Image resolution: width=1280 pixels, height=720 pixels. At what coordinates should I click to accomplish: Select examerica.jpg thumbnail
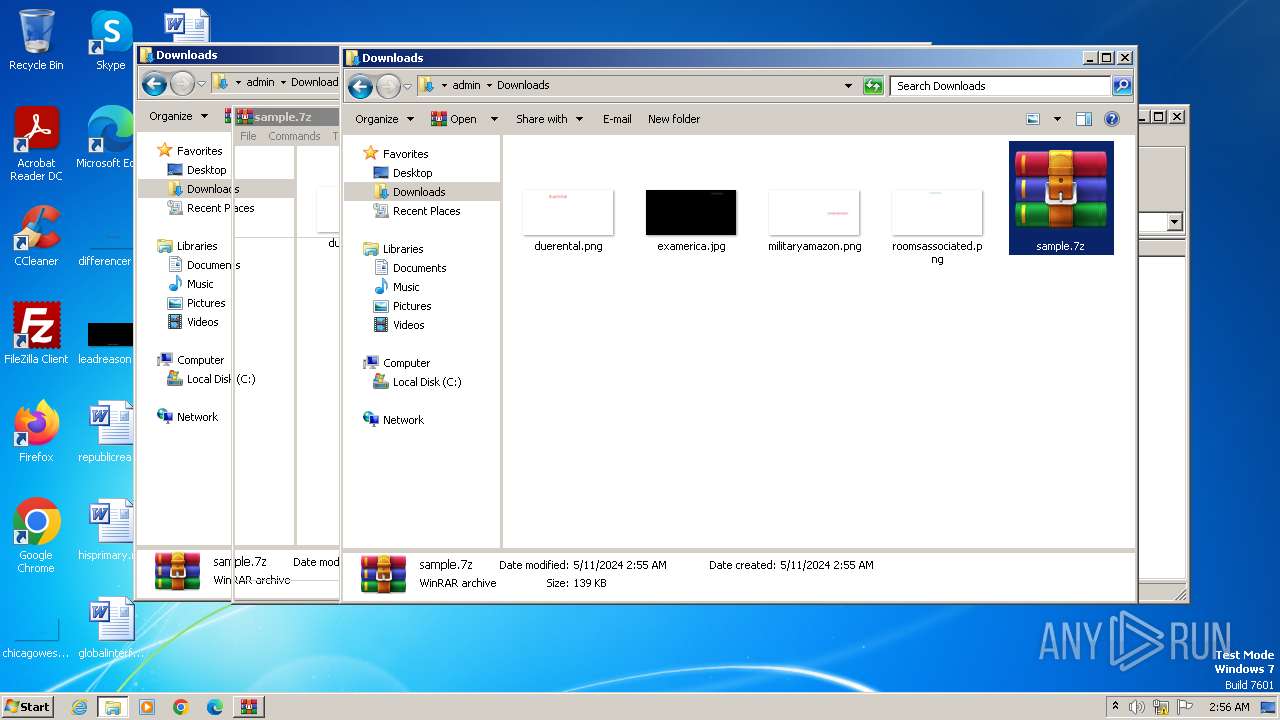click(691, 221)
